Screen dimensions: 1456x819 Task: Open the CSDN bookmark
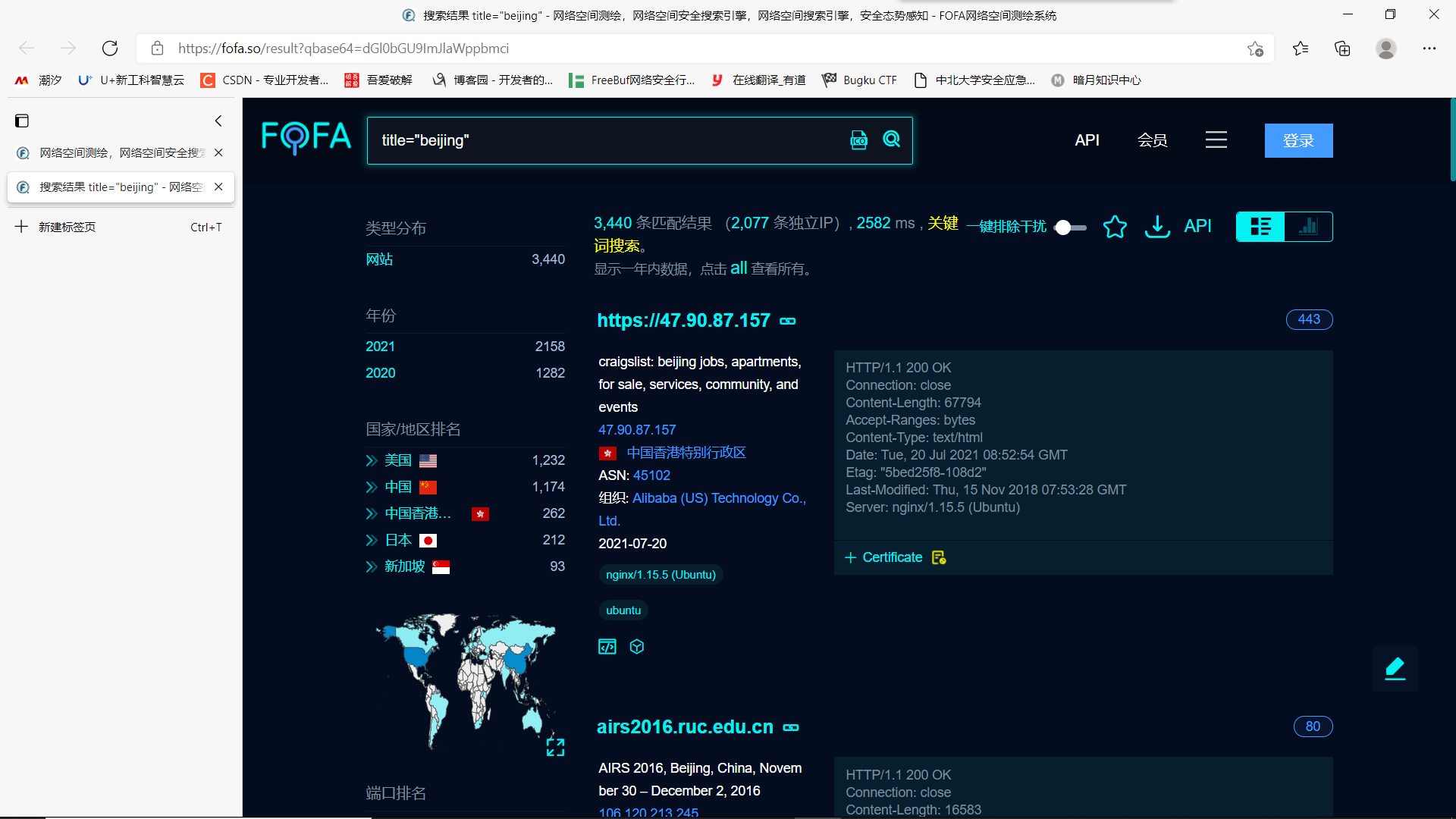(x=264, y=80)
